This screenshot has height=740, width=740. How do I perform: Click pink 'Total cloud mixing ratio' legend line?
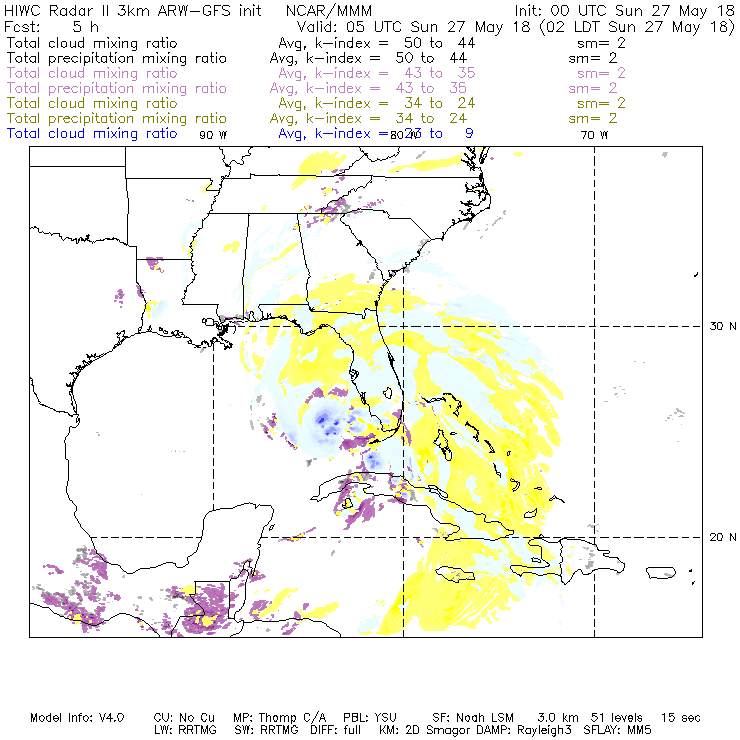point(92,73)
